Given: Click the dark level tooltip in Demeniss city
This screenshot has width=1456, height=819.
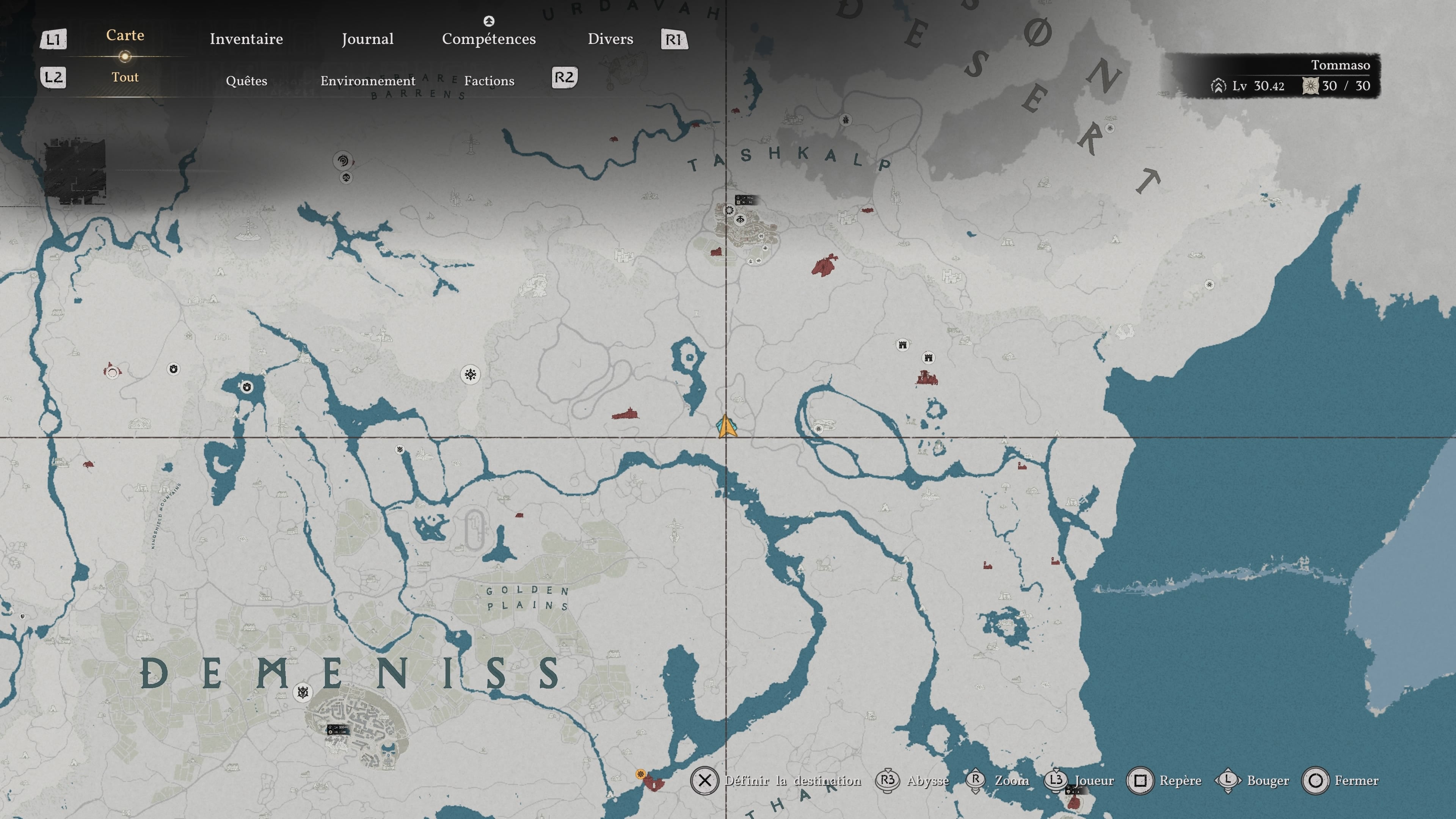Looking at the screenshot, I should click(338, 730).
